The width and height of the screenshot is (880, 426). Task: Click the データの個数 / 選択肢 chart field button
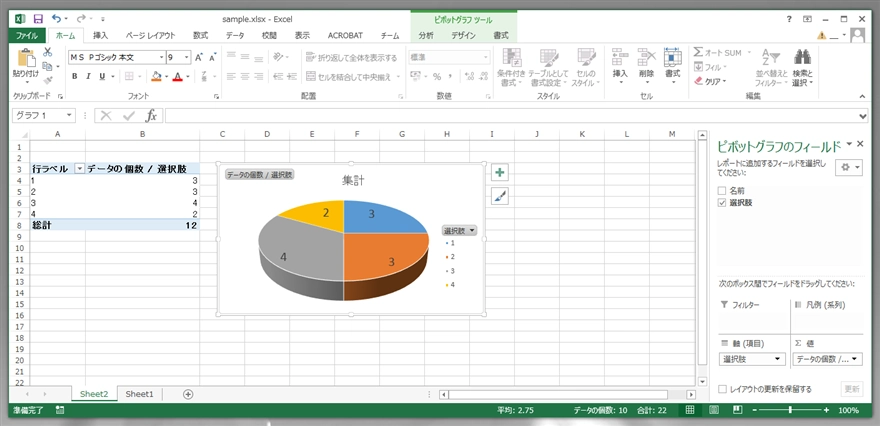260,175
